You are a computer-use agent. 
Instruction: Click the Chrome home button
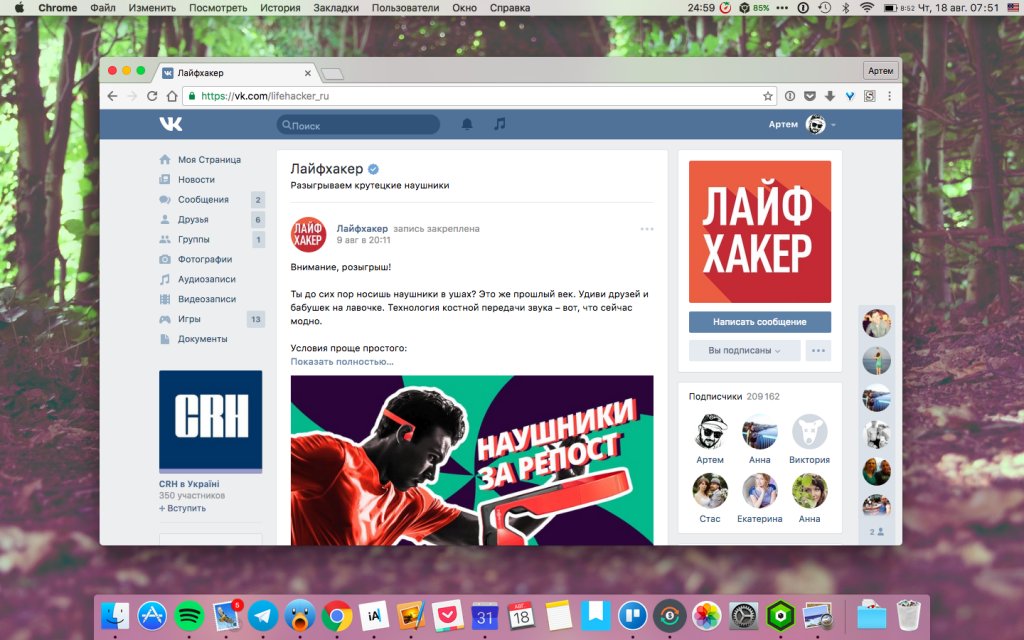click(x=172, y=96)
